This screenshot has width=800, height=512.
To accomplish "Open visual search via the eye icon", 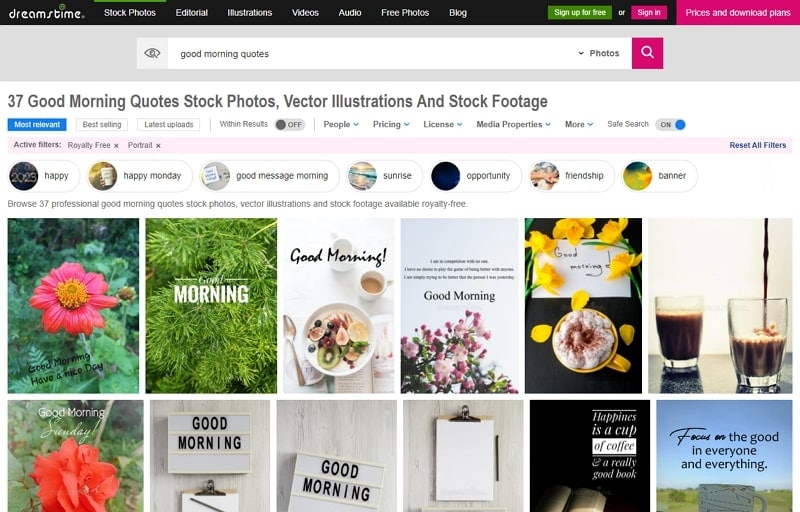I will pos(152,53).
